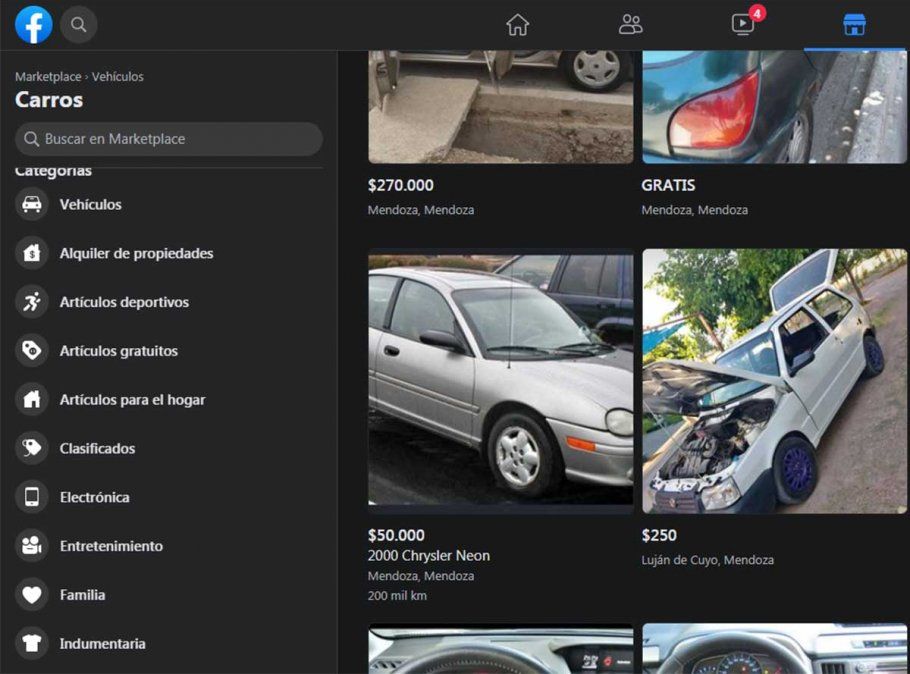Select the Entretenimiento category
The image size is (910, 674).
pyautogui.click(x=111, y=546)
